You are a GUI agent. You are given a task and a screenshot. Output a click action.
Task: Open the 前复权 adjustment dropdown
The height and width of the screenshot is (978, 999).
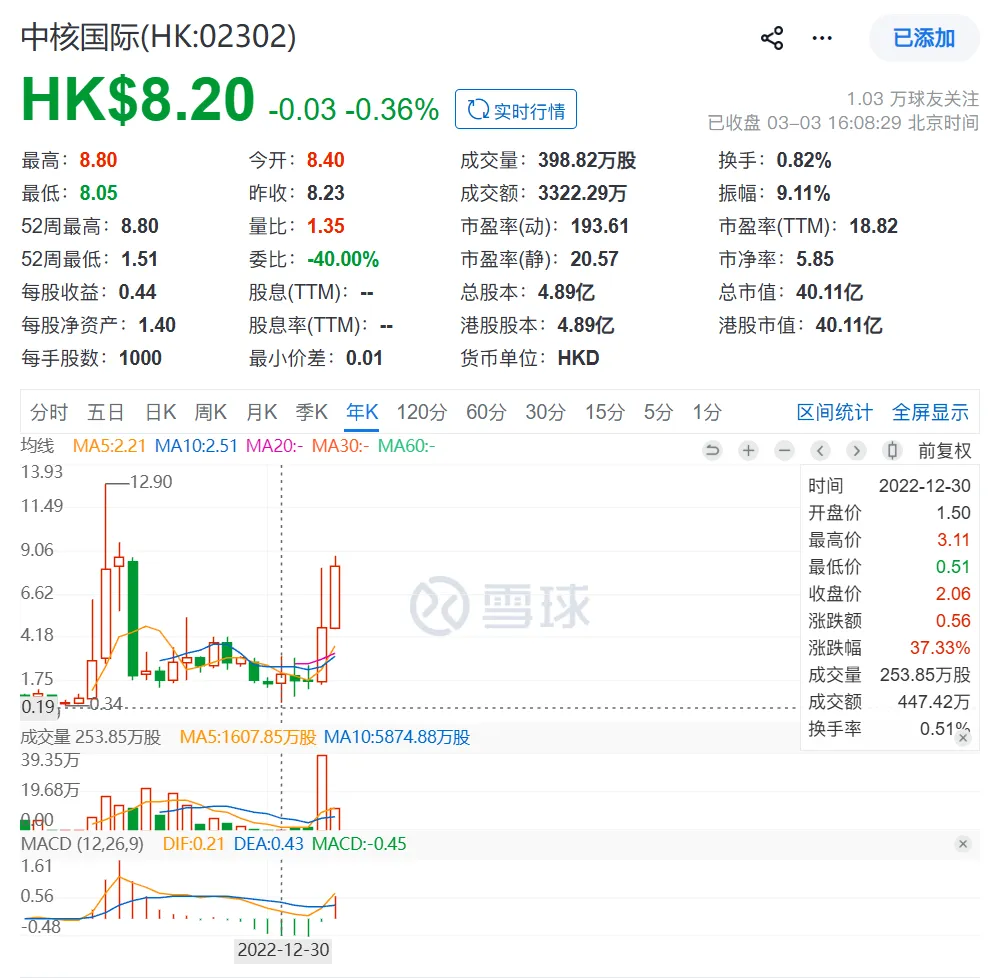click(944, 451)
